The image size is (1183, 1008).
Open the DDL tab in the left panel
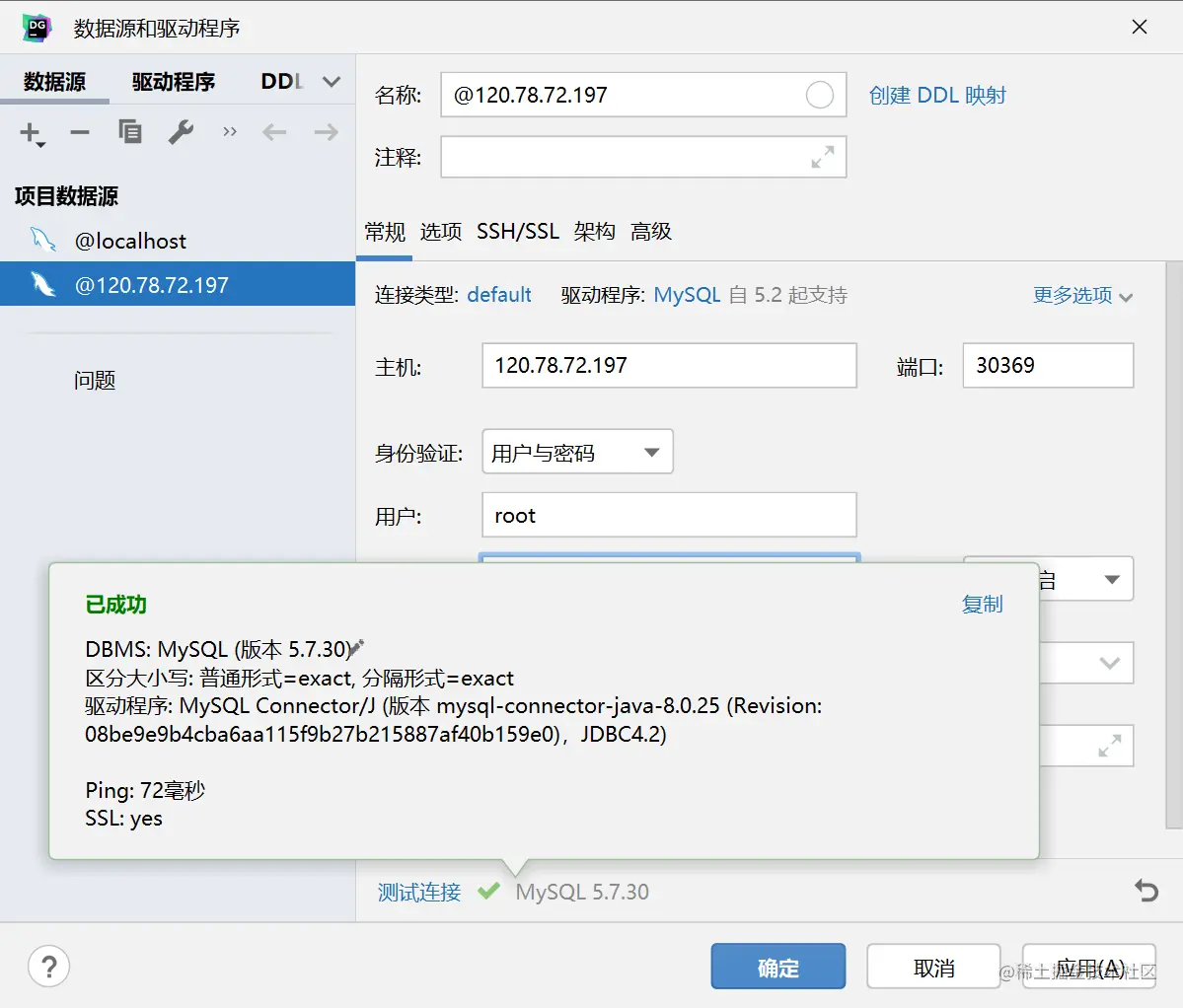click(x=281, y=82)
